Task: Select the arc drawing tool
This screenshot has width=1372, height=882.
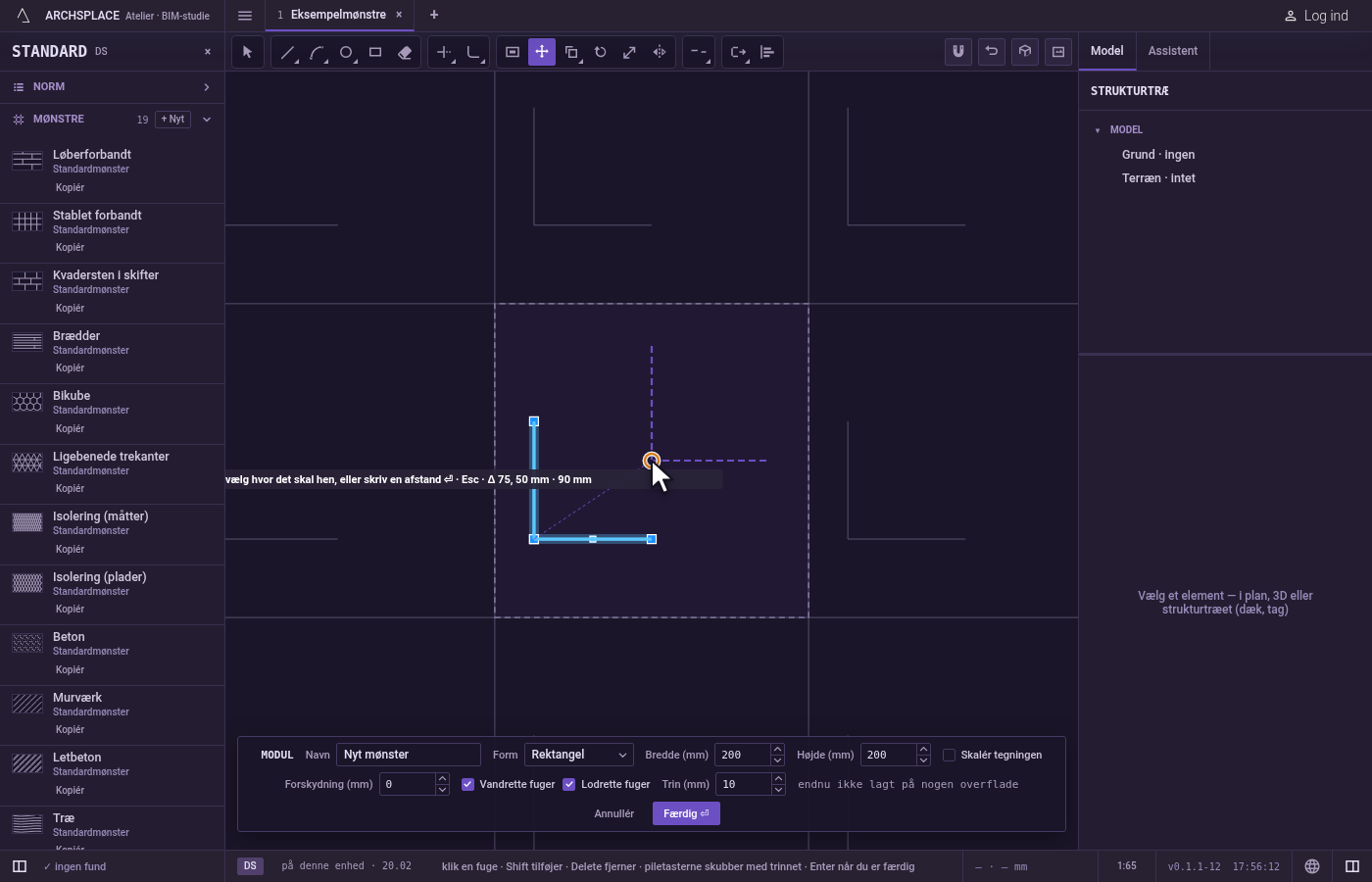Action: click(x=317, y=52)
